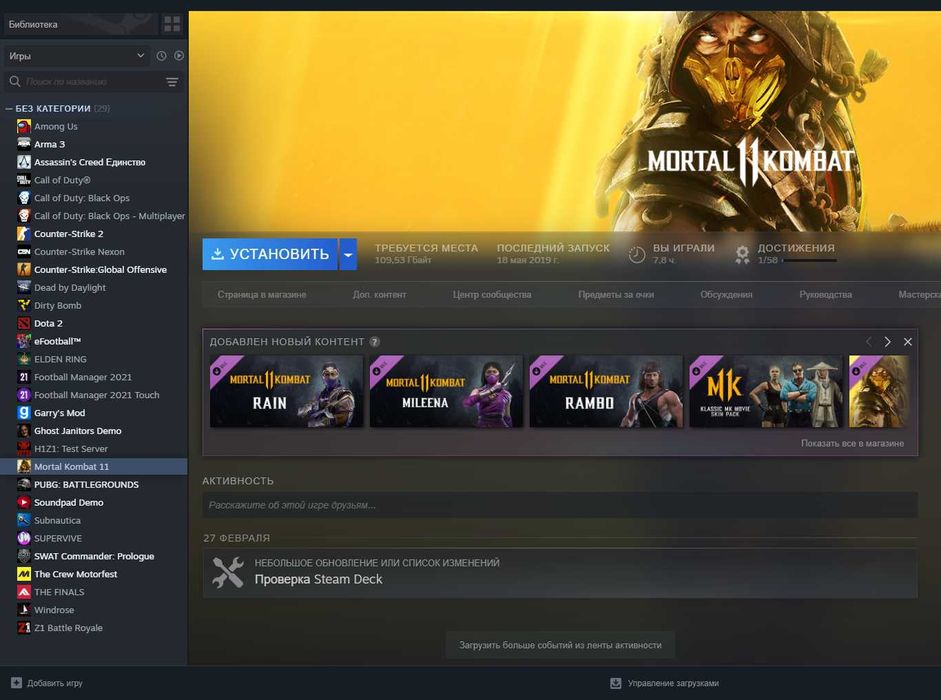
Task: Open Центр сообщества tab
Action: coord(492,295)
